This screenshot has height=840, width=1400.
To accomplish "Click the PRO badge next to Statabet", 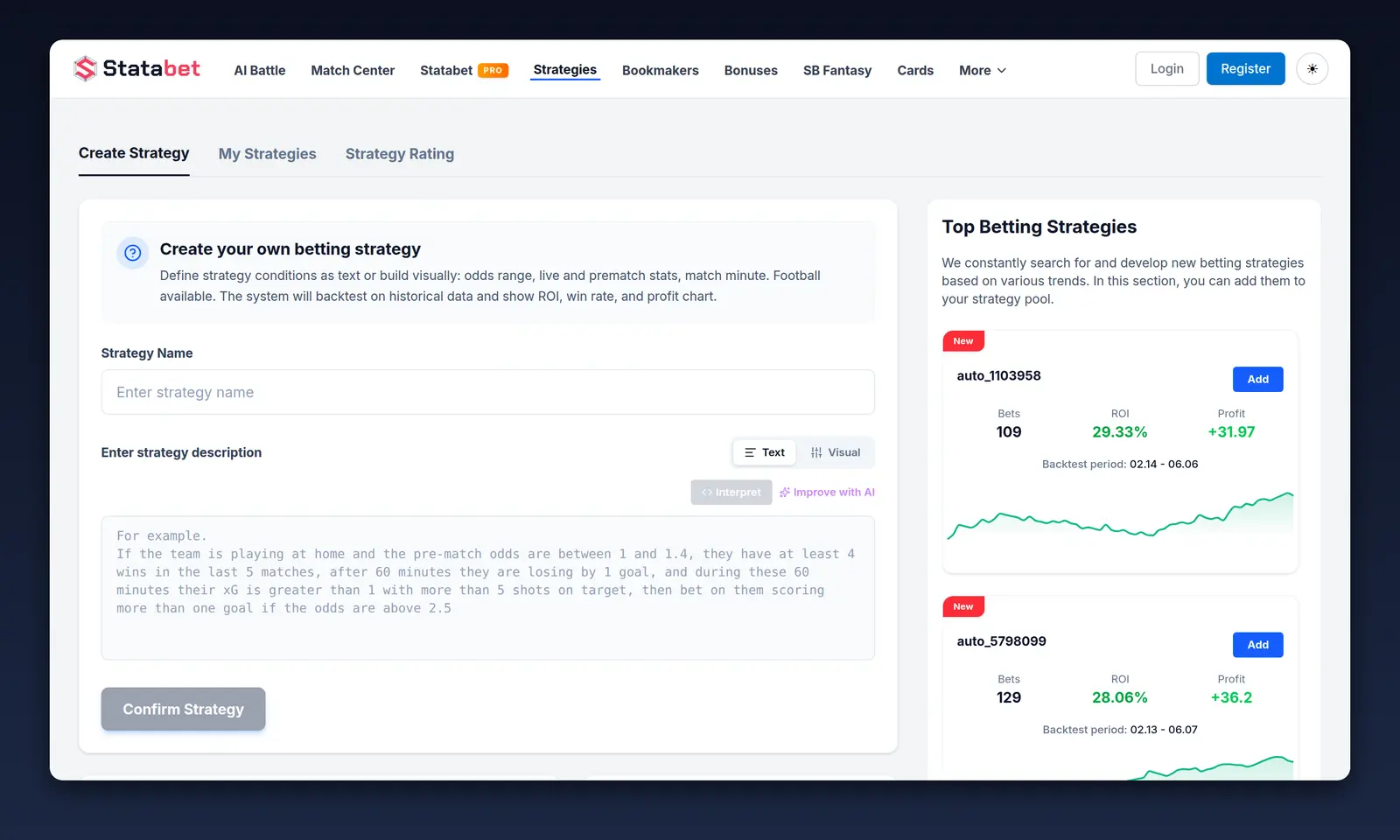I will tap(493, 70).
